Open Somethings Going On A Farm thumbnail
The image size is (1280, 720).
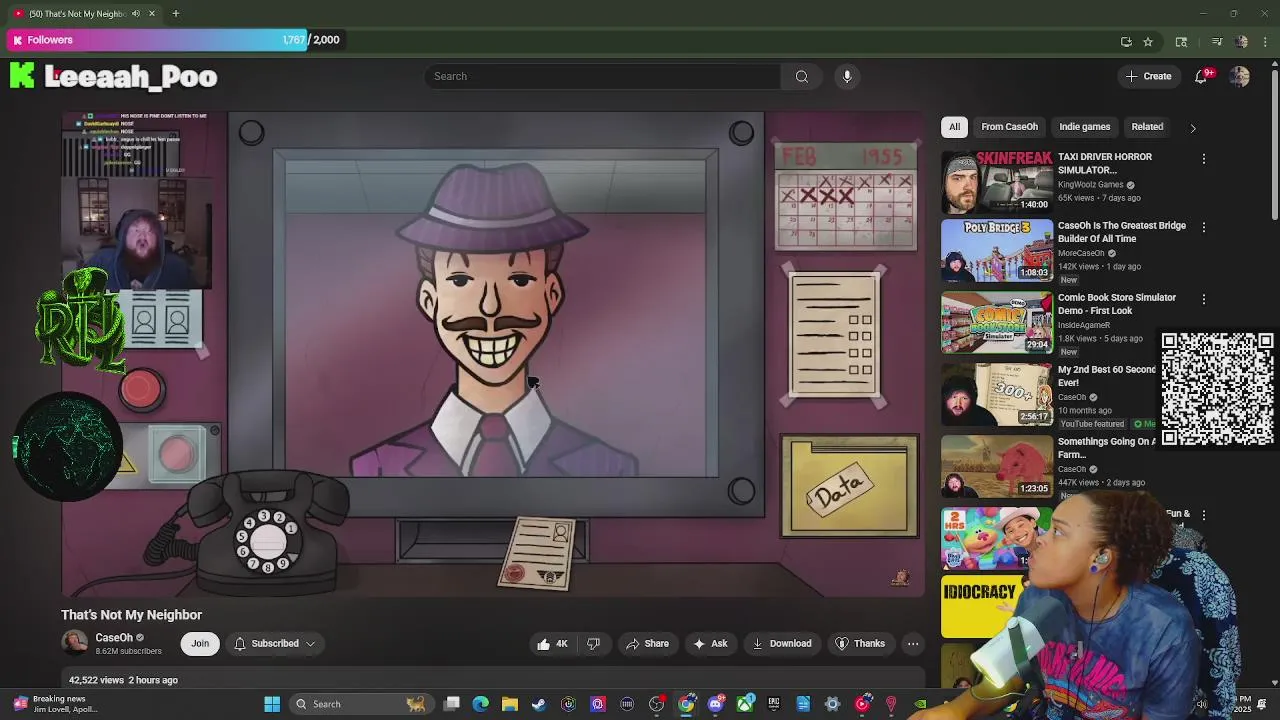(997, 466)
